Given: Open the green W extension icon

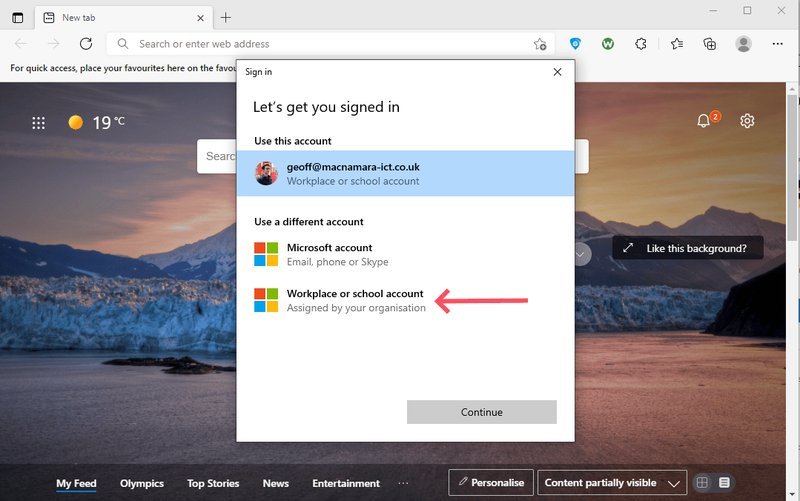Looking at the screenshot, I should (608, 44).
